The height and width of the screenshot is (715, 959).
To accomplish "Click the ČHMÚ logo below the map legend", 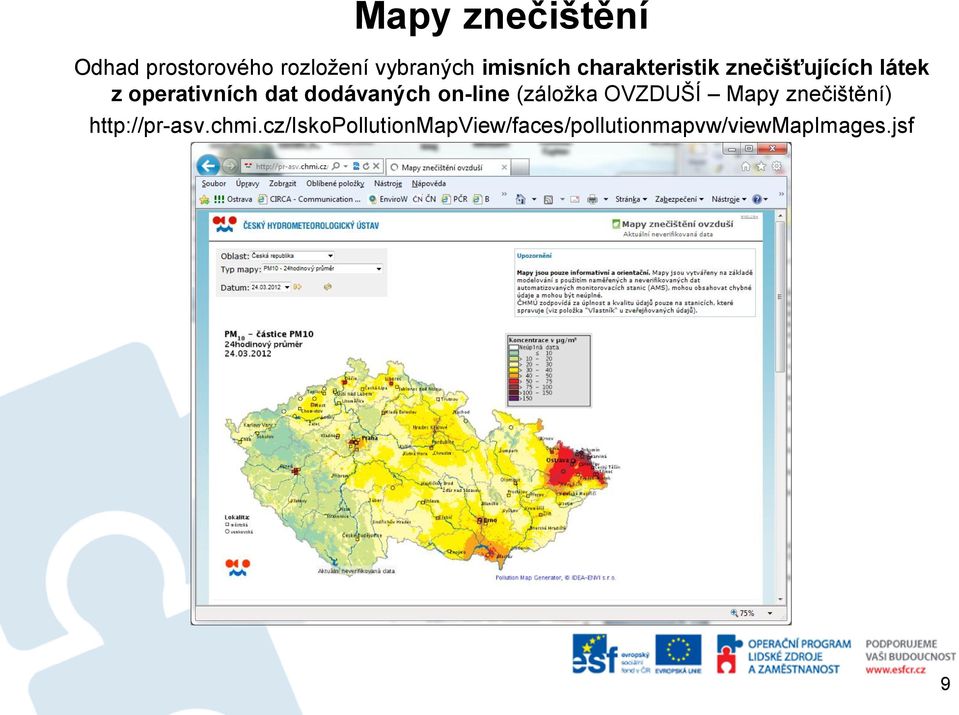I will coord(238,567).
